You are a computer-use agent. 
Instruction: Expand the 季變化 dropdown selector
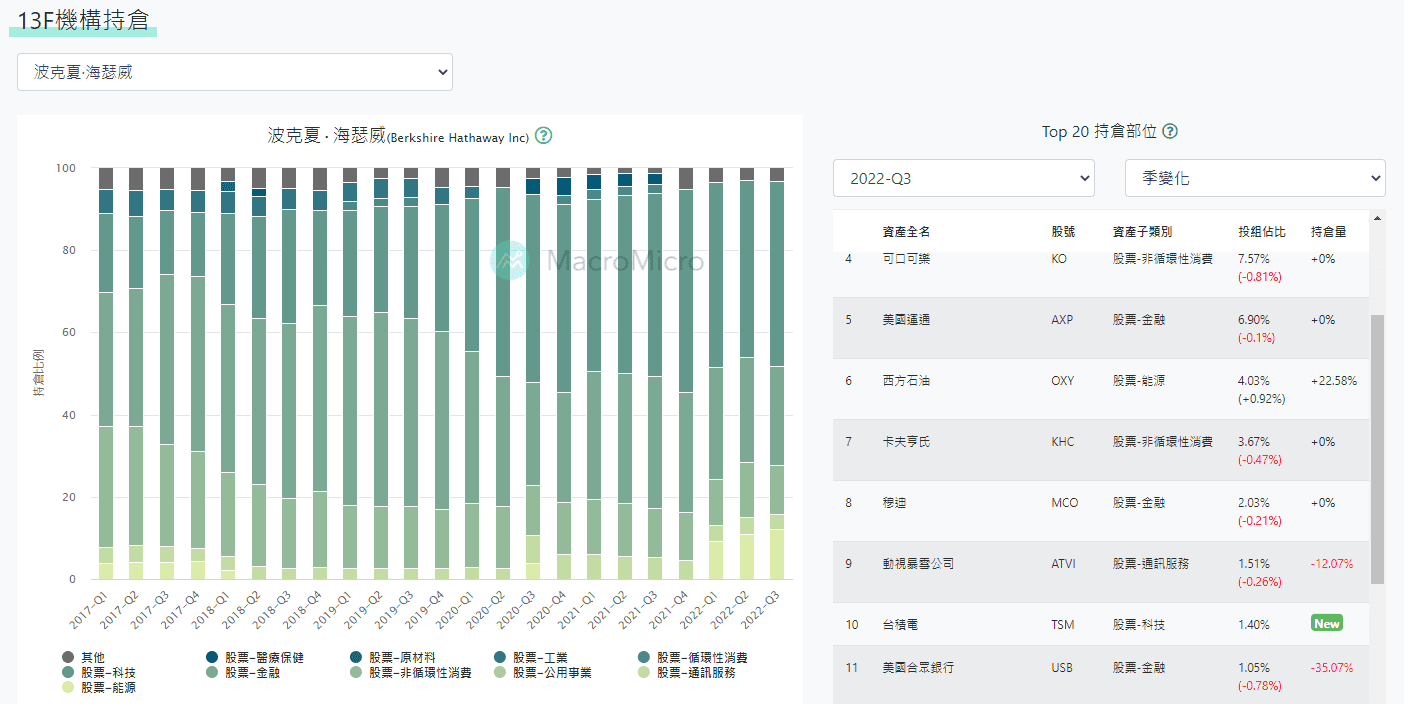1255,178
